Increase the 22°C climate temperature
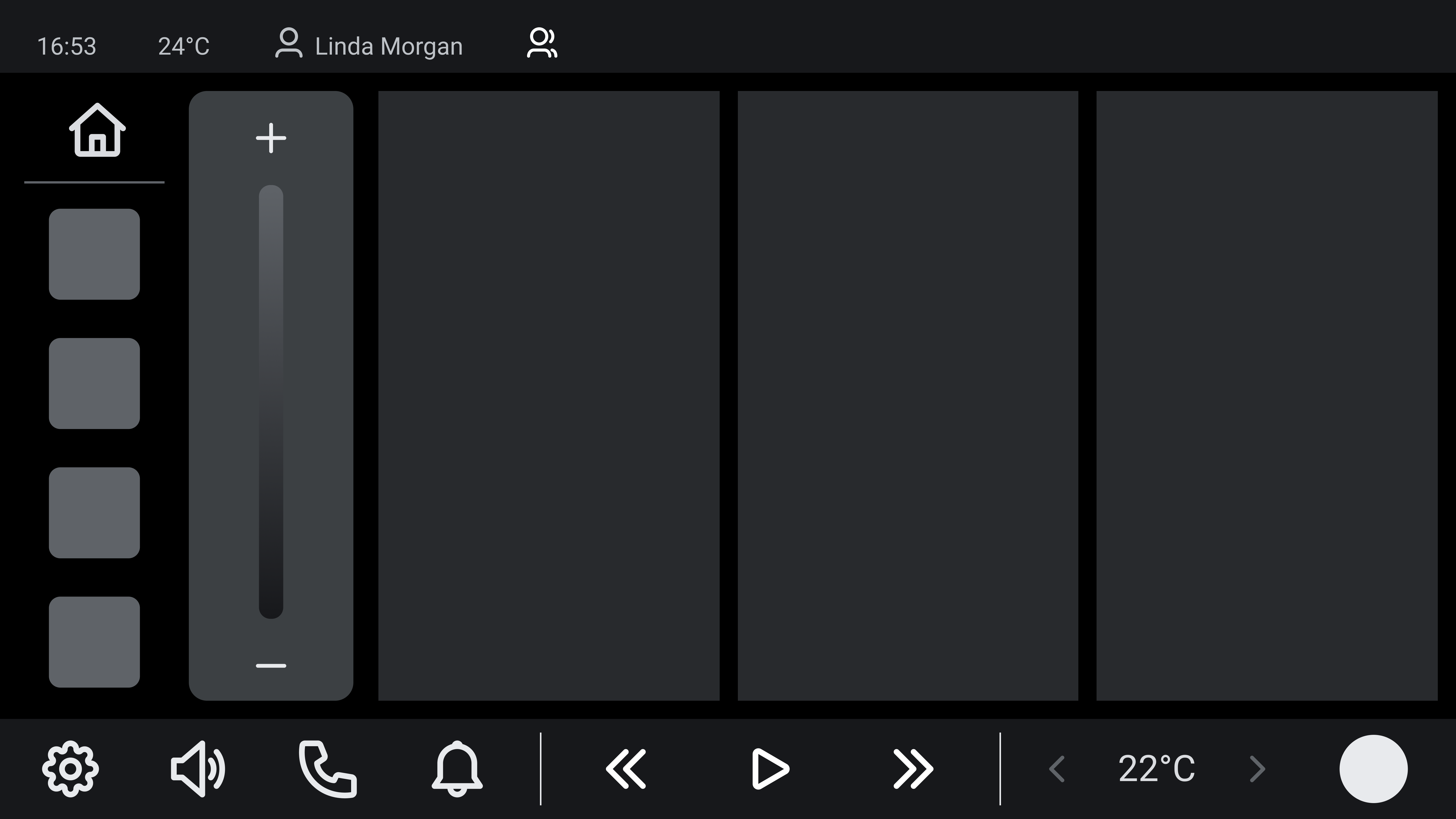Screen dimensions: 1456x819 [x=1257, y=769]
